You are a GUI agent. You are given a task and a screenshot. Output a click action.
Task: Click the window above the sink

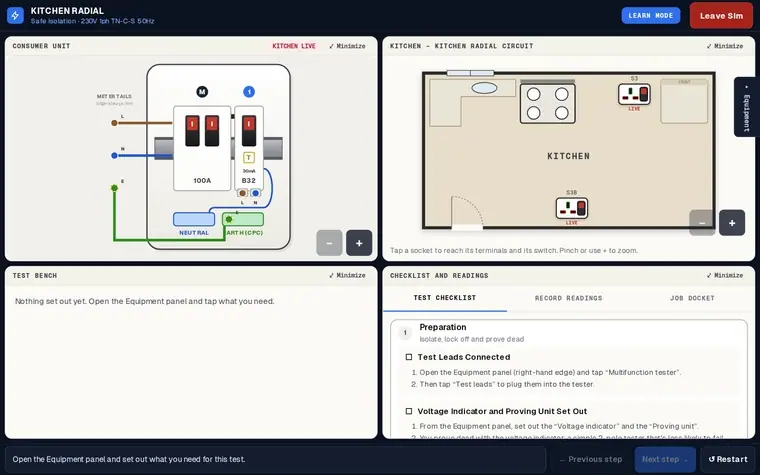click(470, 73)
